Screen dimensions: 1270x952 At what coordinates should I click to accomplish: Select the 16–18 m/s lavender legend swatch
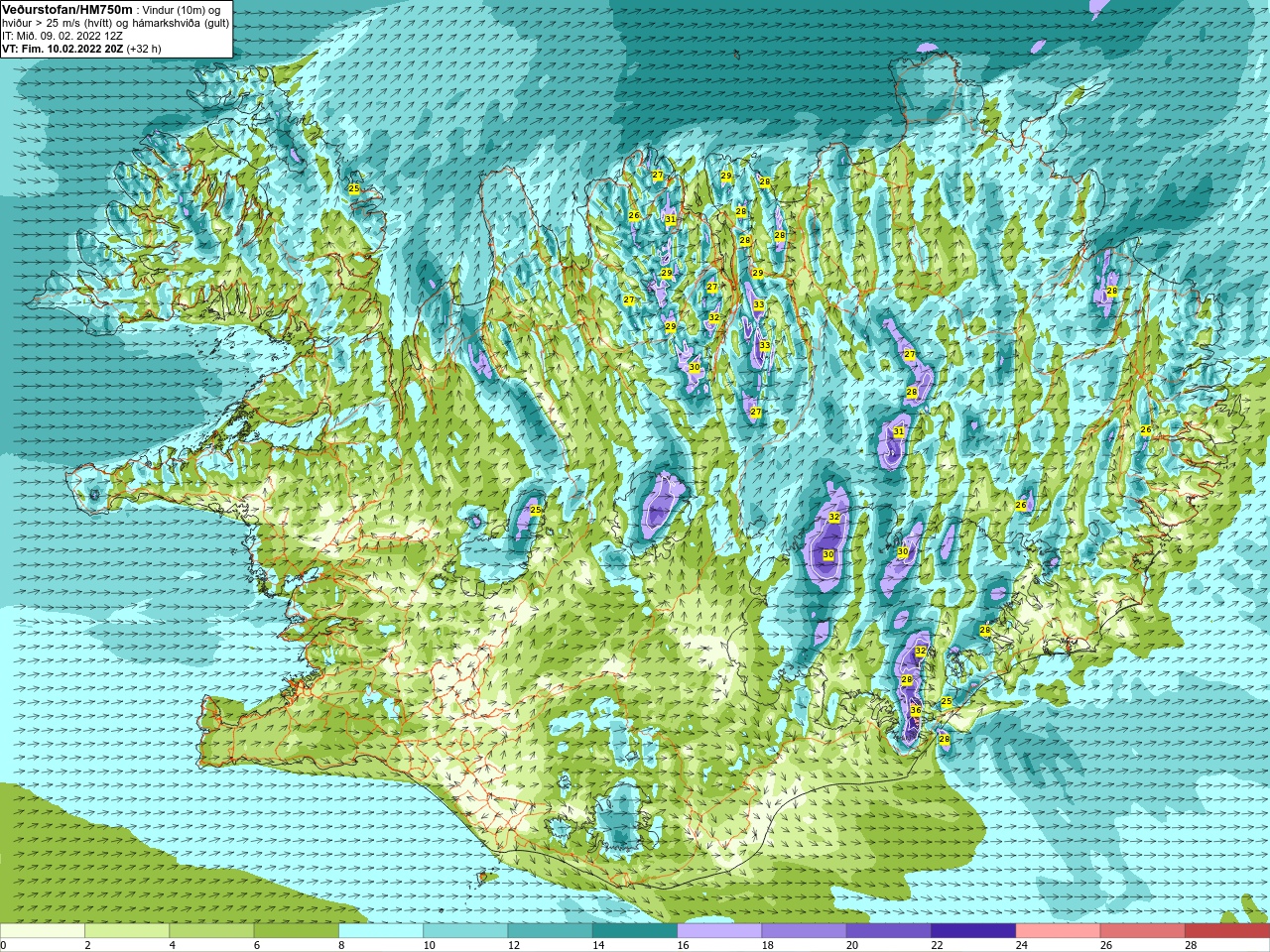coord(719,931)
